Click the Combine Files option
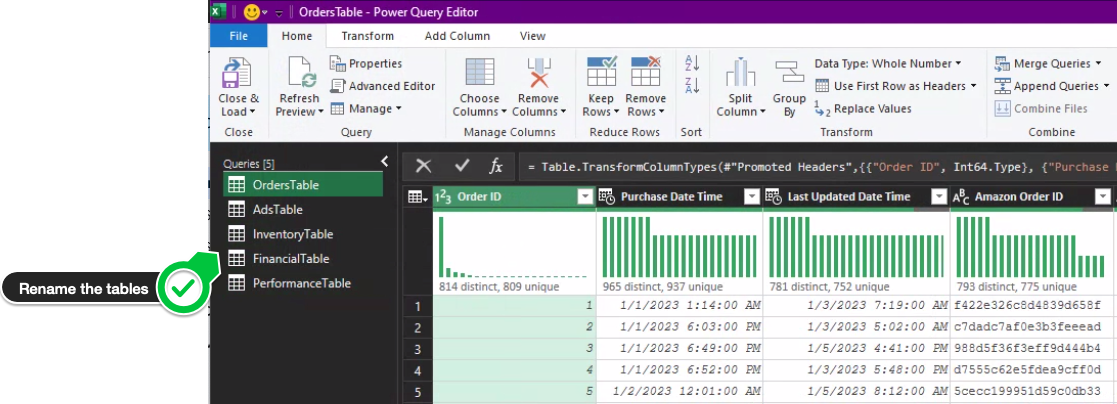 [1041, 108]
